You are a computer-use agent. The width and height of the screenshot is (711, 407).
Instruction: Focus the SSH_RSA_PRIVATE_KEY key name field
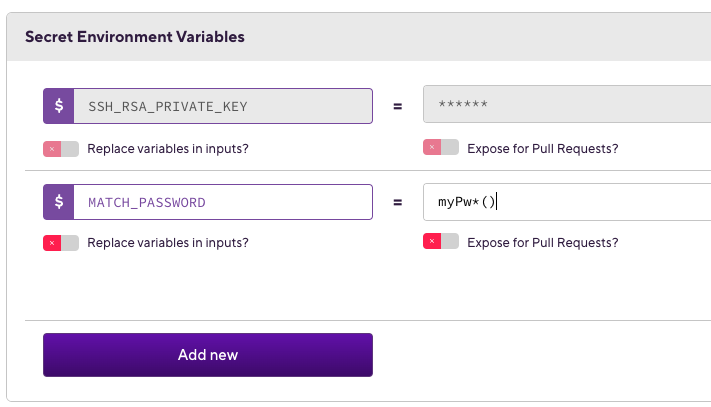[222, 106]
